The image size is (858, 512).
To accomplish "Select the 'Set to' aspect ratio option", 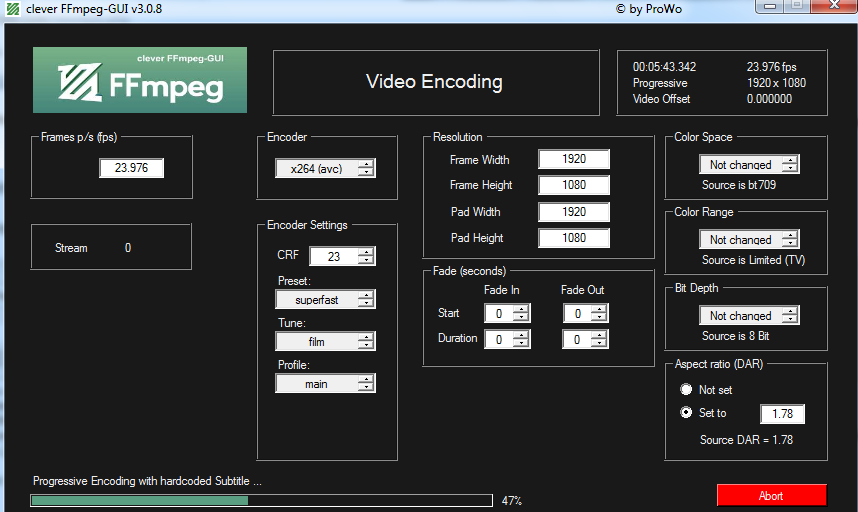I will (x=686, y=412).
